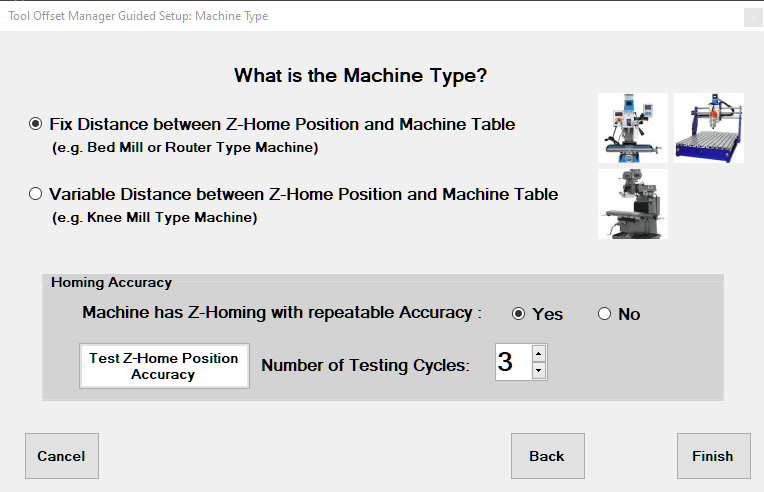
Task: Choose No for repeatable Z-Homing accuracy
Action: [x=604, y=314]
